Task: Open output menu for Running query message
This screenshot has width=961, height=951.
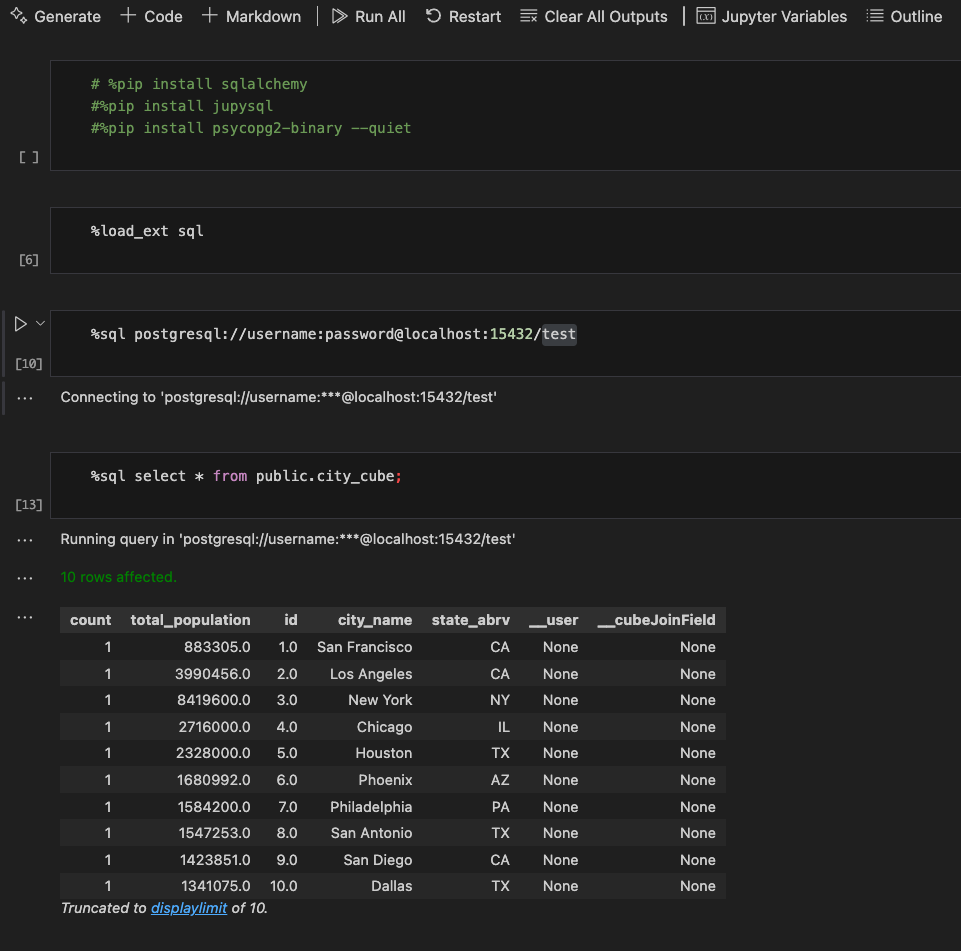Action: click(x=25, y=540)
